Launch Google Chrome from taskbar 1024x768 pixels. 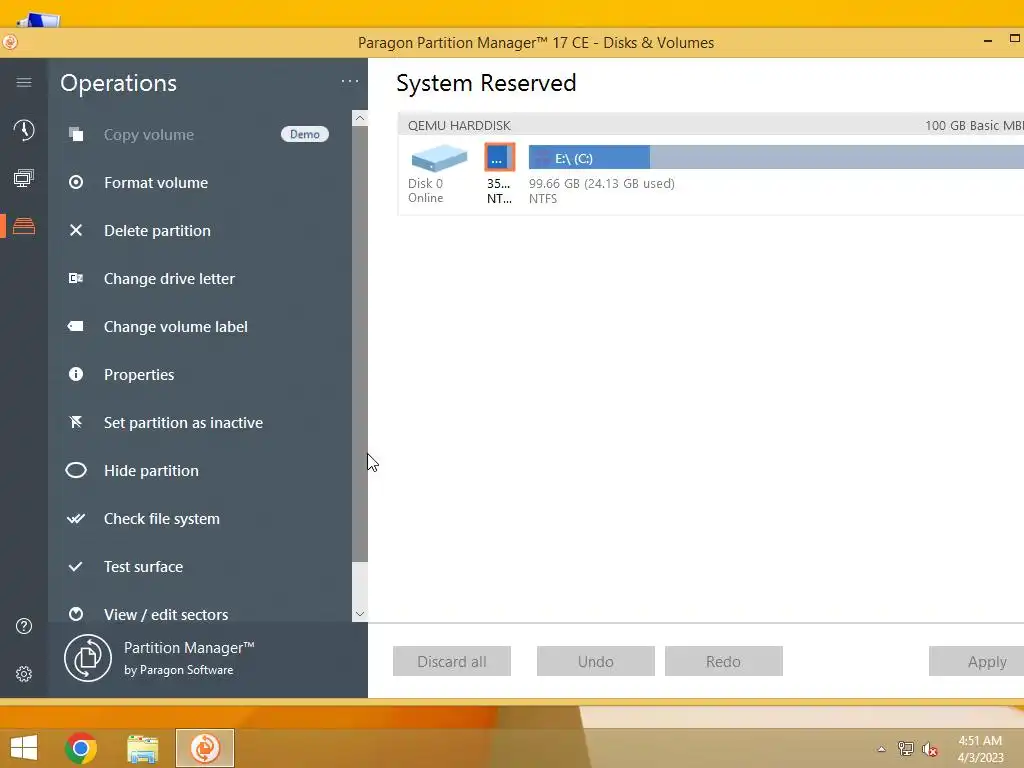click(x=81, y=748)
